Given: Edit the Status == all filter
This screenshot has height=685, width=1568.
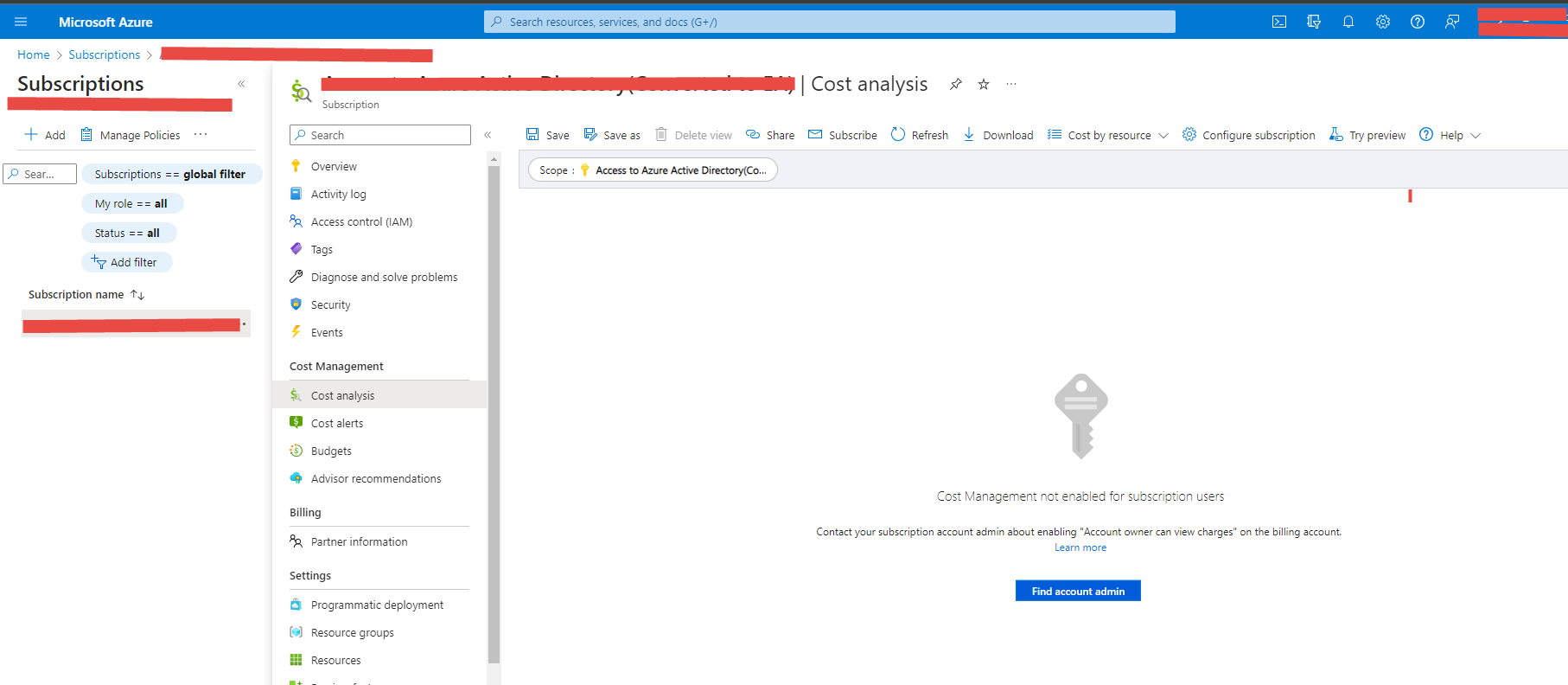Looking at the screenshot, I should coord(128,233).
